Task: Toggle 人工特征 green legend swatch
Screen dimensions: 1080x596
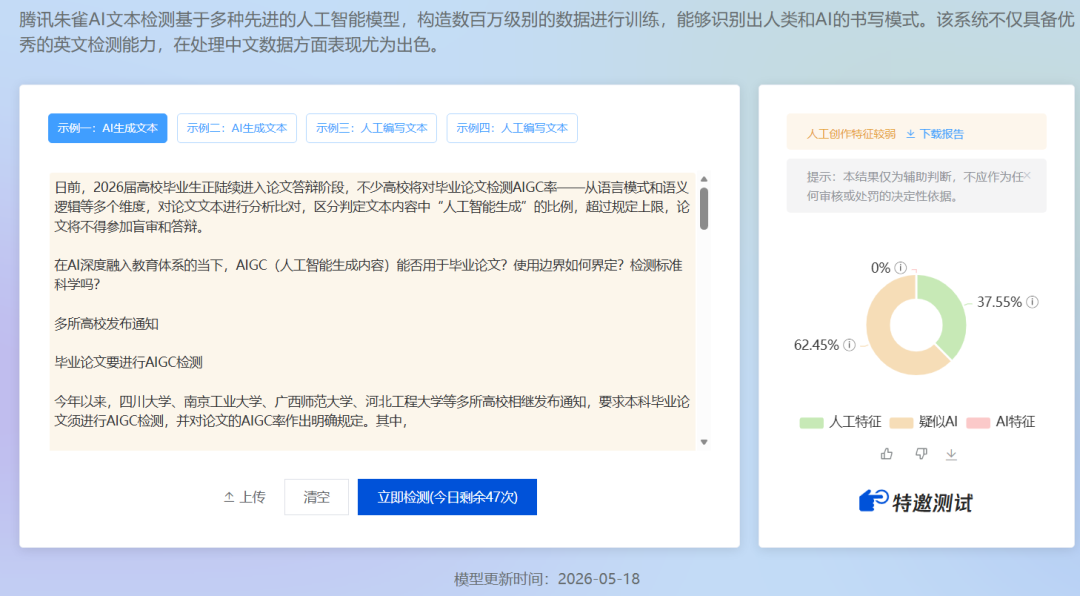Action: [x=811, y=422]
